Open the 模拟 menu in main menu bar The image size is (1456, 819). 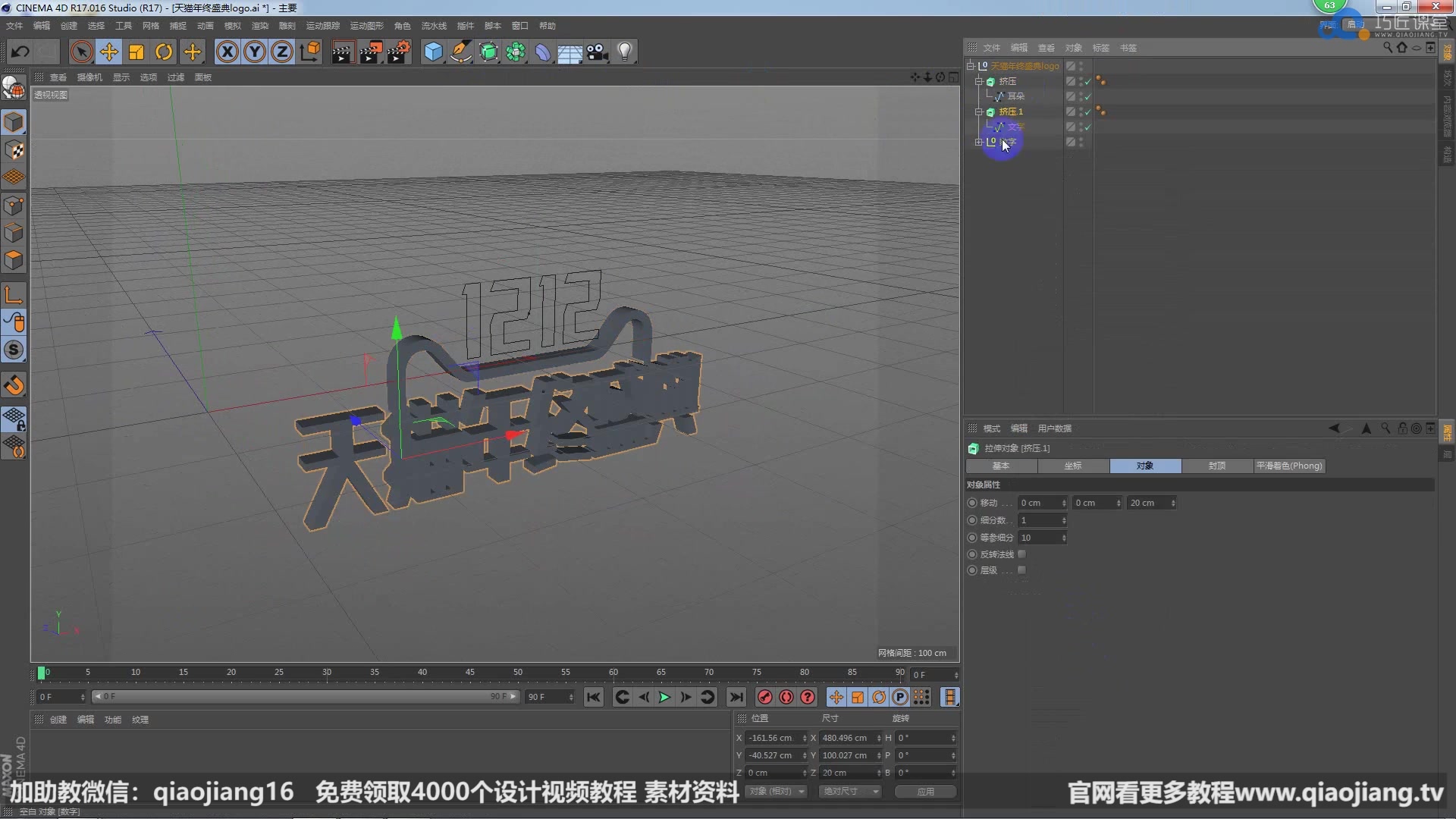232,26
